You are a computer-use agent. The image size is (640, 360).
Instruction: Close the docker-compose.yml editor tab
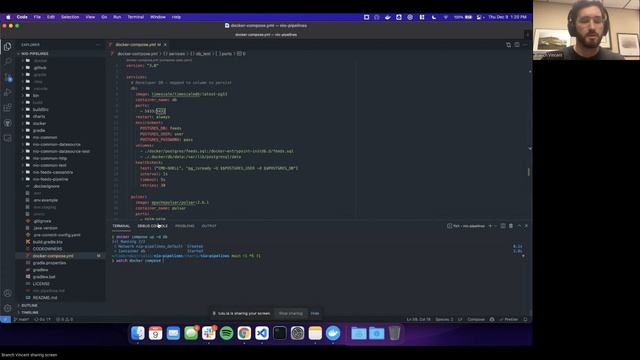[165, 44]
